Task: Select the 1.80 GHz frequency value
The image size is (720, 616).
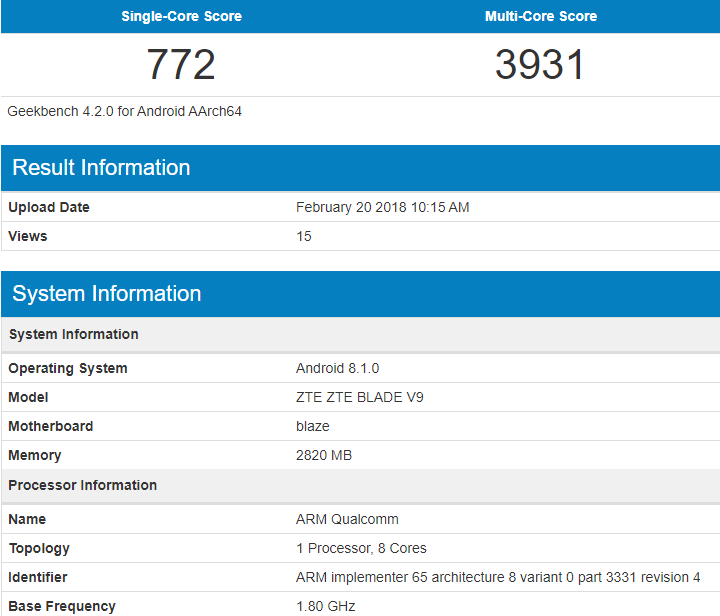Action: coord(326,606)
